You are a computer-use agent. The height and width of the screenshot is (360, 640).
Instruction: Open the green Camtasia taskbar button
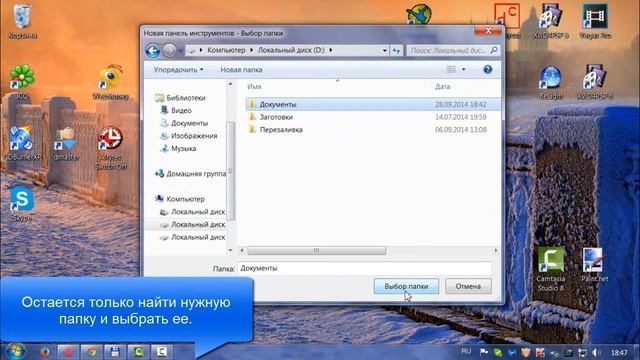138,352
